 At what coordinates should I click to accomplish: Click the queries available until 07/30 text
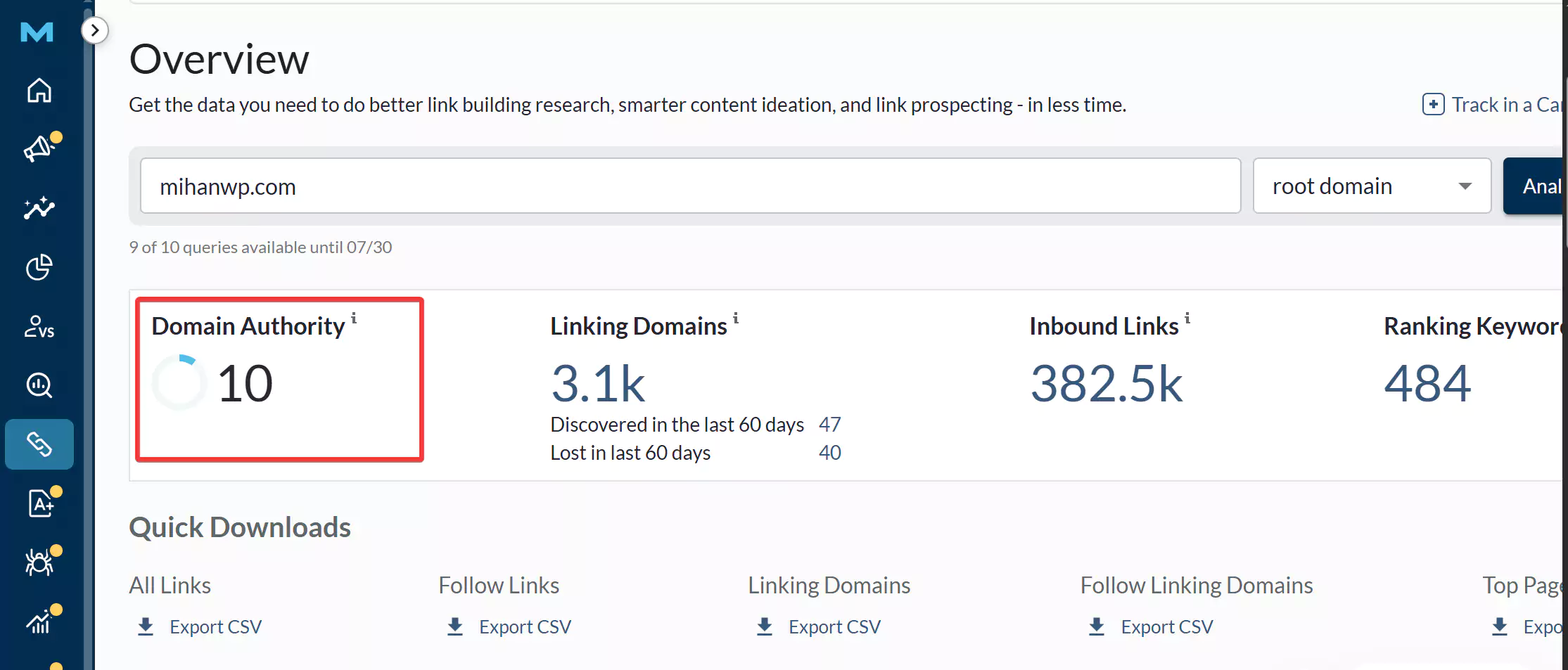[x=260, y=247]
